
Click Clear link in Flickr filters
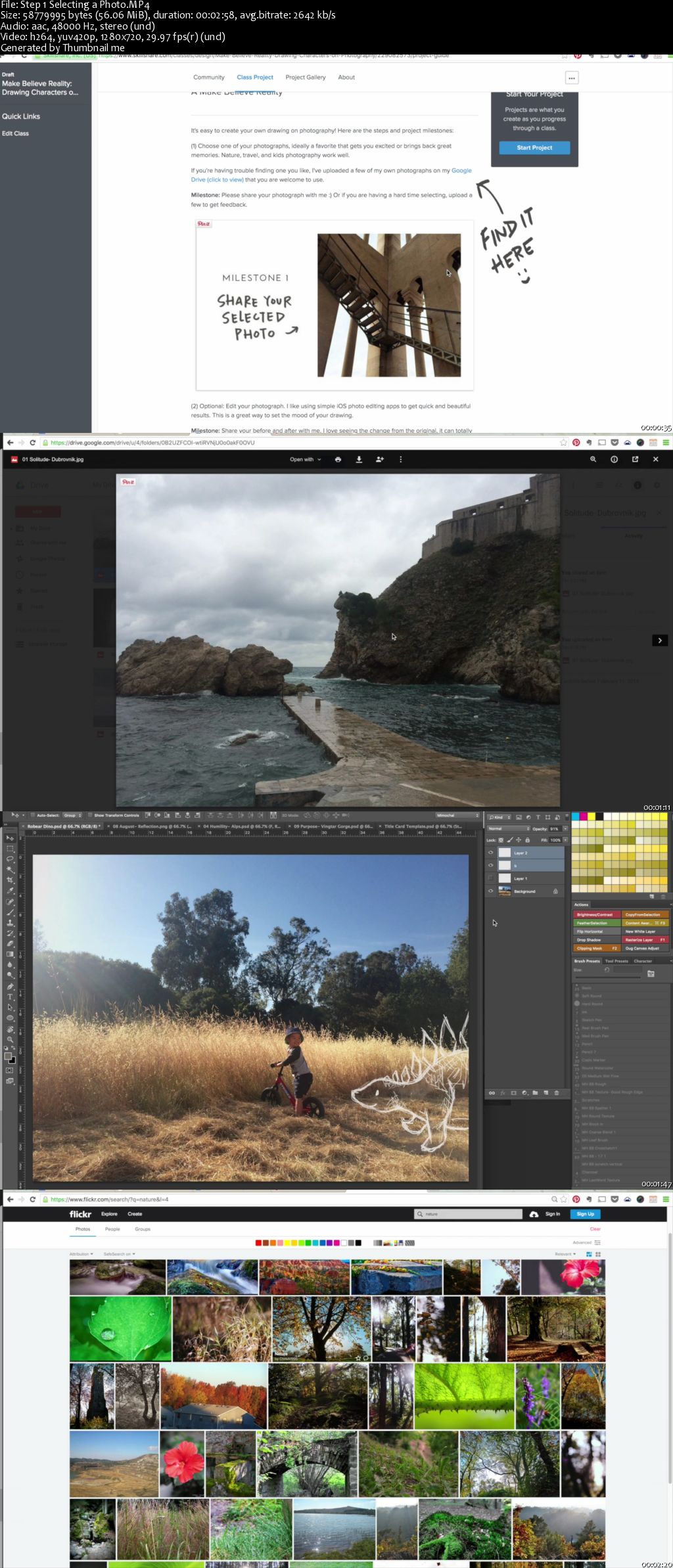click(x=595, y=1229)
